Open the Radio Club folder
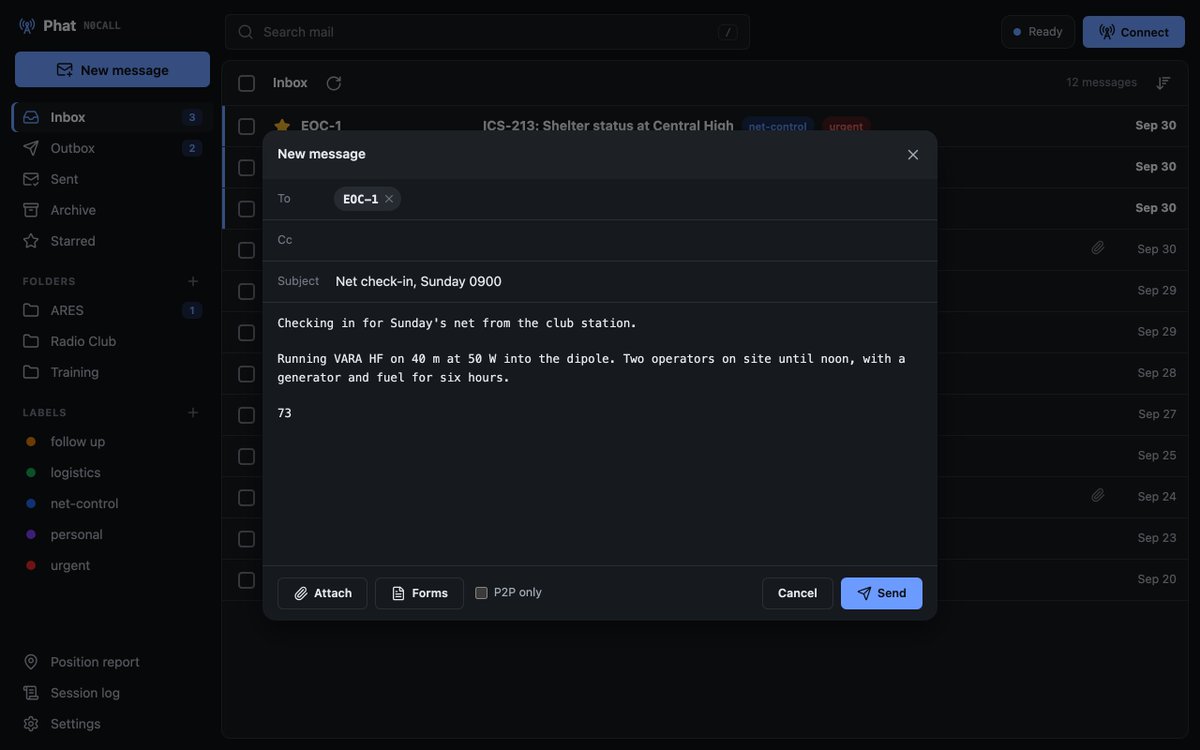The width and height of the screenshot is (1200, 750). click(111, 341)
